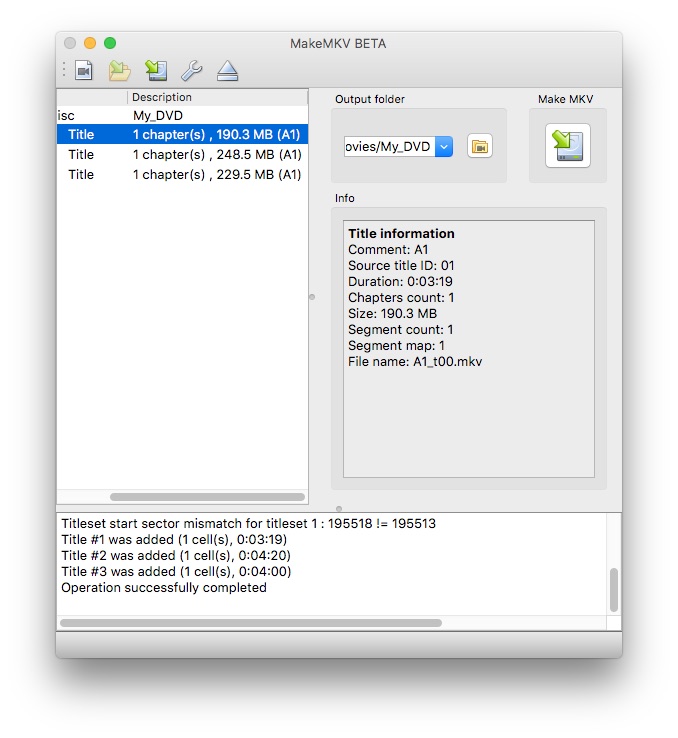The image size is (678, 738).
Task: Open video files toolbar icon
Action: pyautogui.click(x=84, y=71)
